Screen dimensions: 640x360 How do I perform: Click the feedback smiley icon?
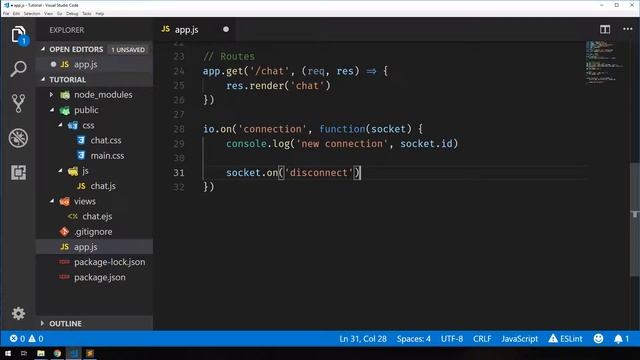click(598, 338)
